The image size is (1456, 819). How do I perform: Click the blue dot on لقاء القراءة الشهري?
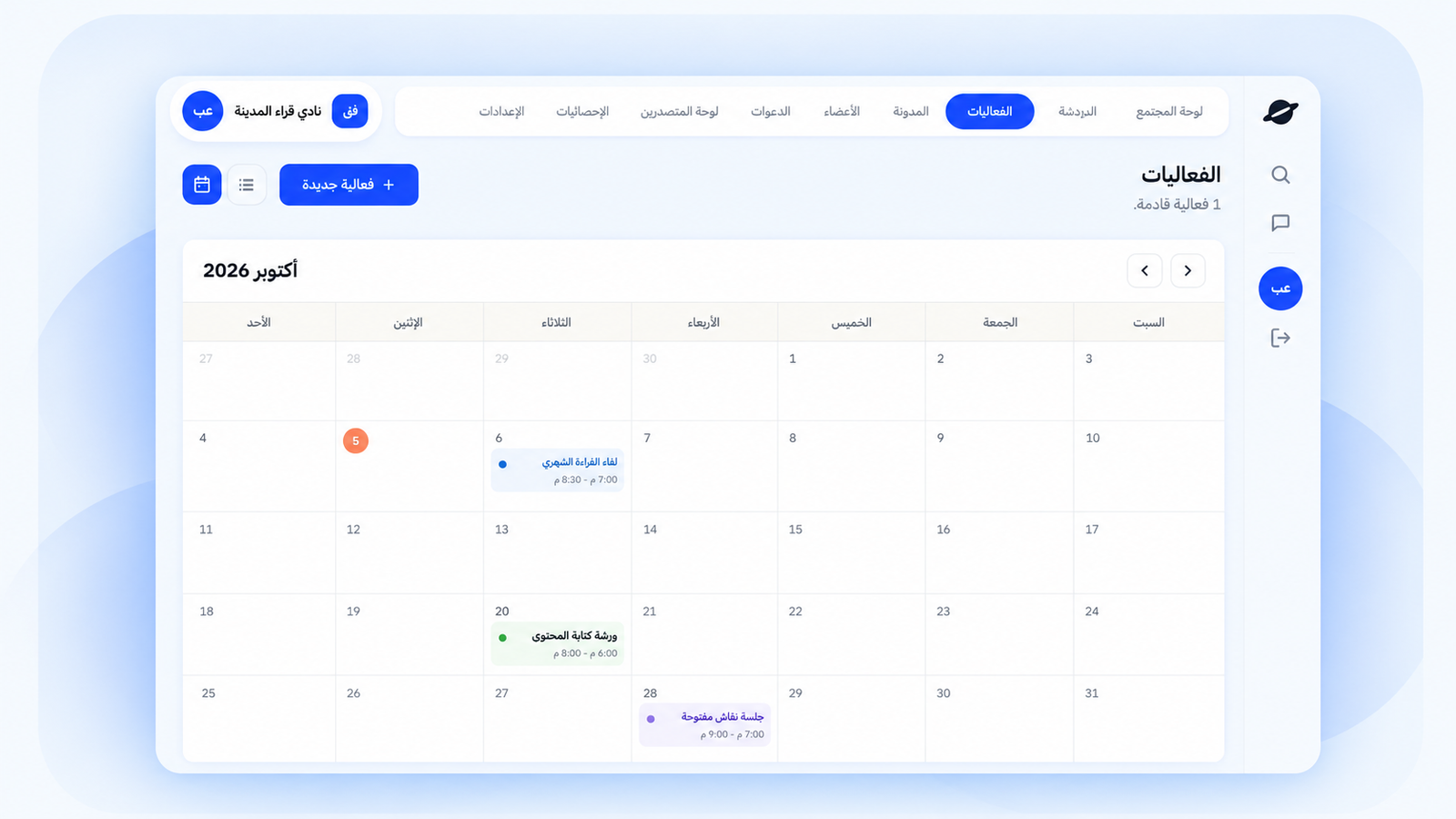[502, 464]
